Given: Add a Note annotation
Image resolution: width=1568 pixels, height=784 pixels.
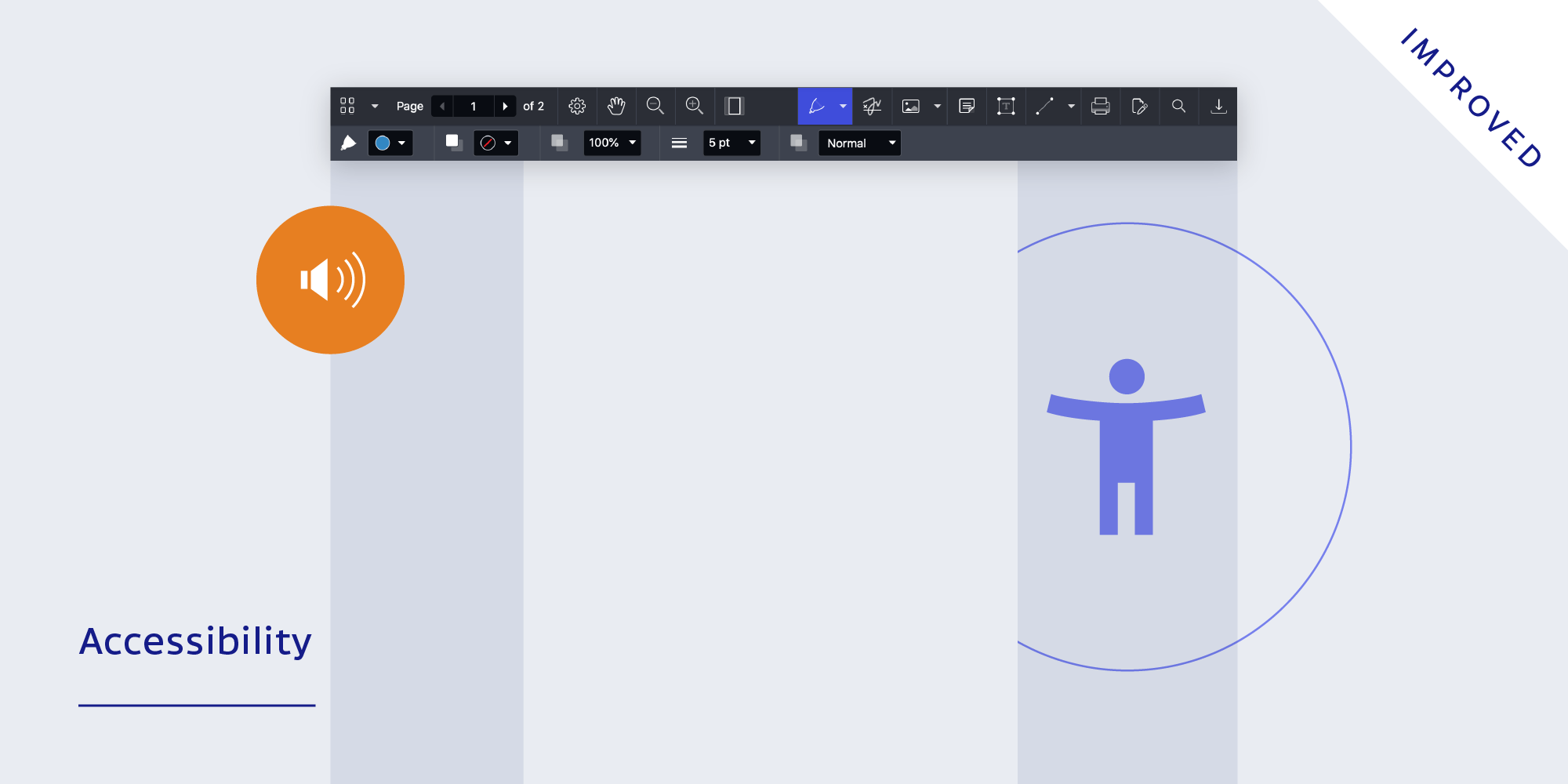Looking at the screenshot, I should click(966, 106).
